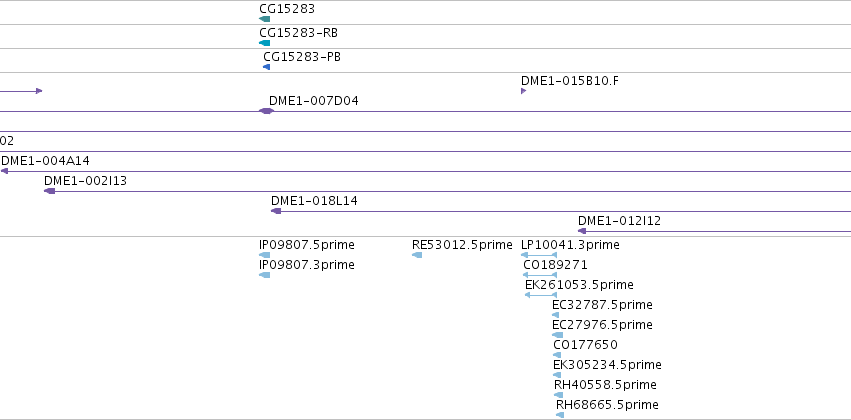Click the LP10041.3prime label
Image resolution: width=851 pixels, height=420 pixels.
tap(570, 245)
